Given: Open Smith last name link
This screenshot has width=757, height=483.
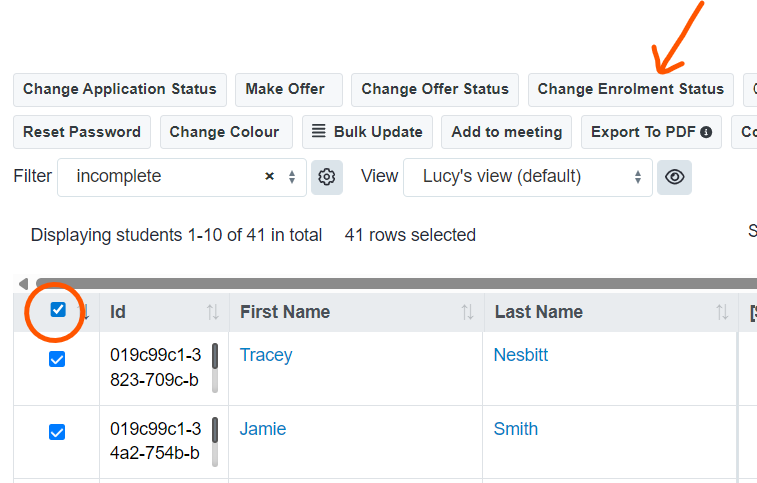Looking at the screenshot, I should (x=516, y=429).
